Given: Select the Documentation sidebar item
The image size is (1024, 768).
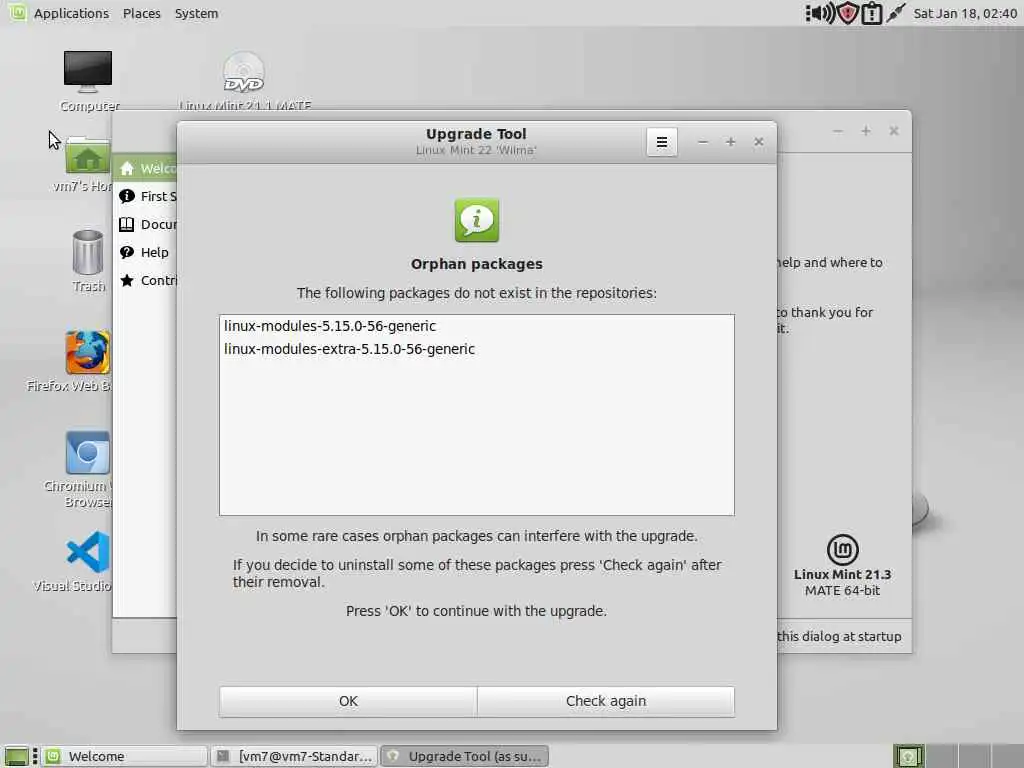Looking at the screenshot, I should click(145, 224).
